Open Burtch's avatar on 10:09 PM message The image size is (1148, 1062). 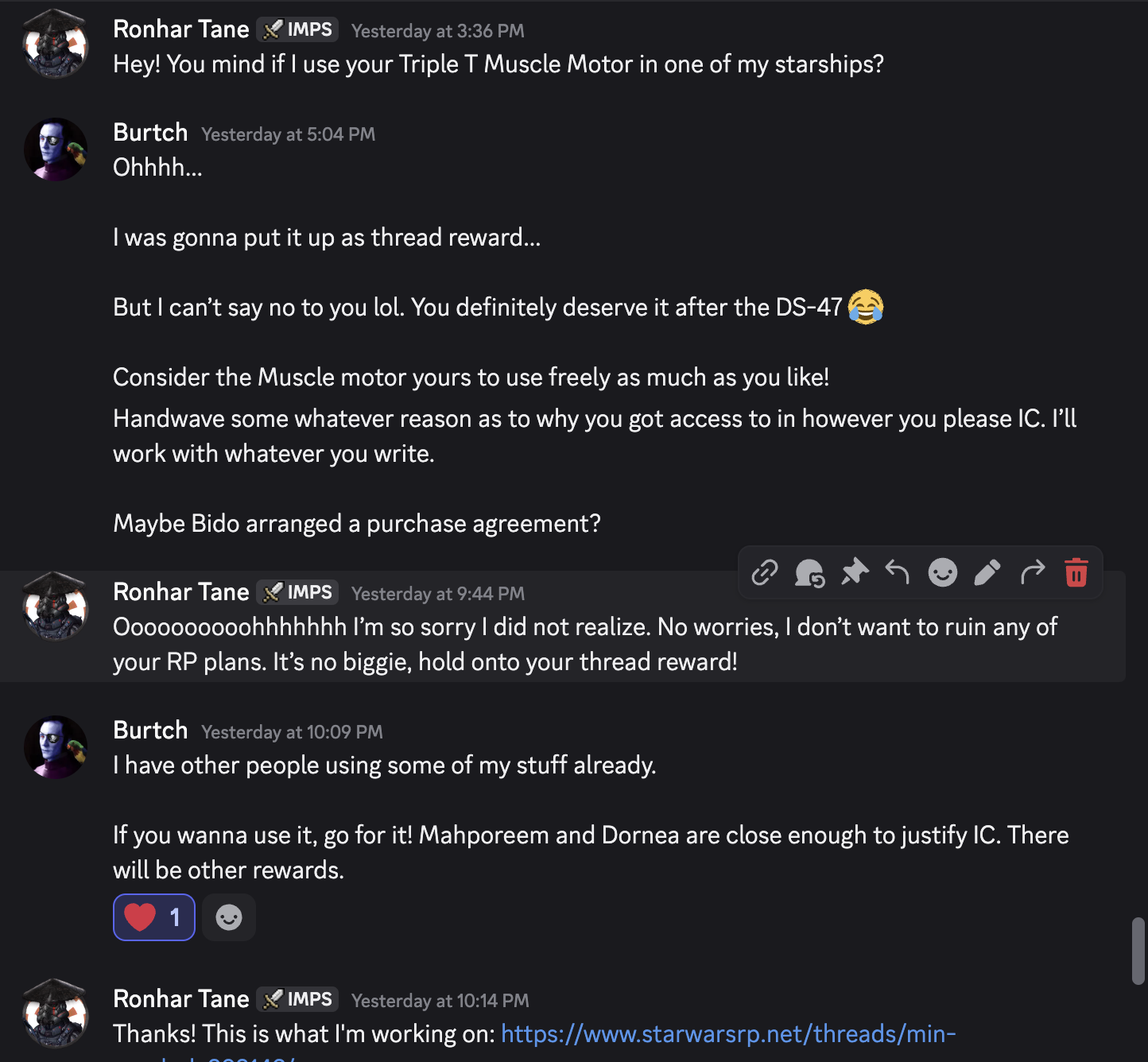(55, 747)
